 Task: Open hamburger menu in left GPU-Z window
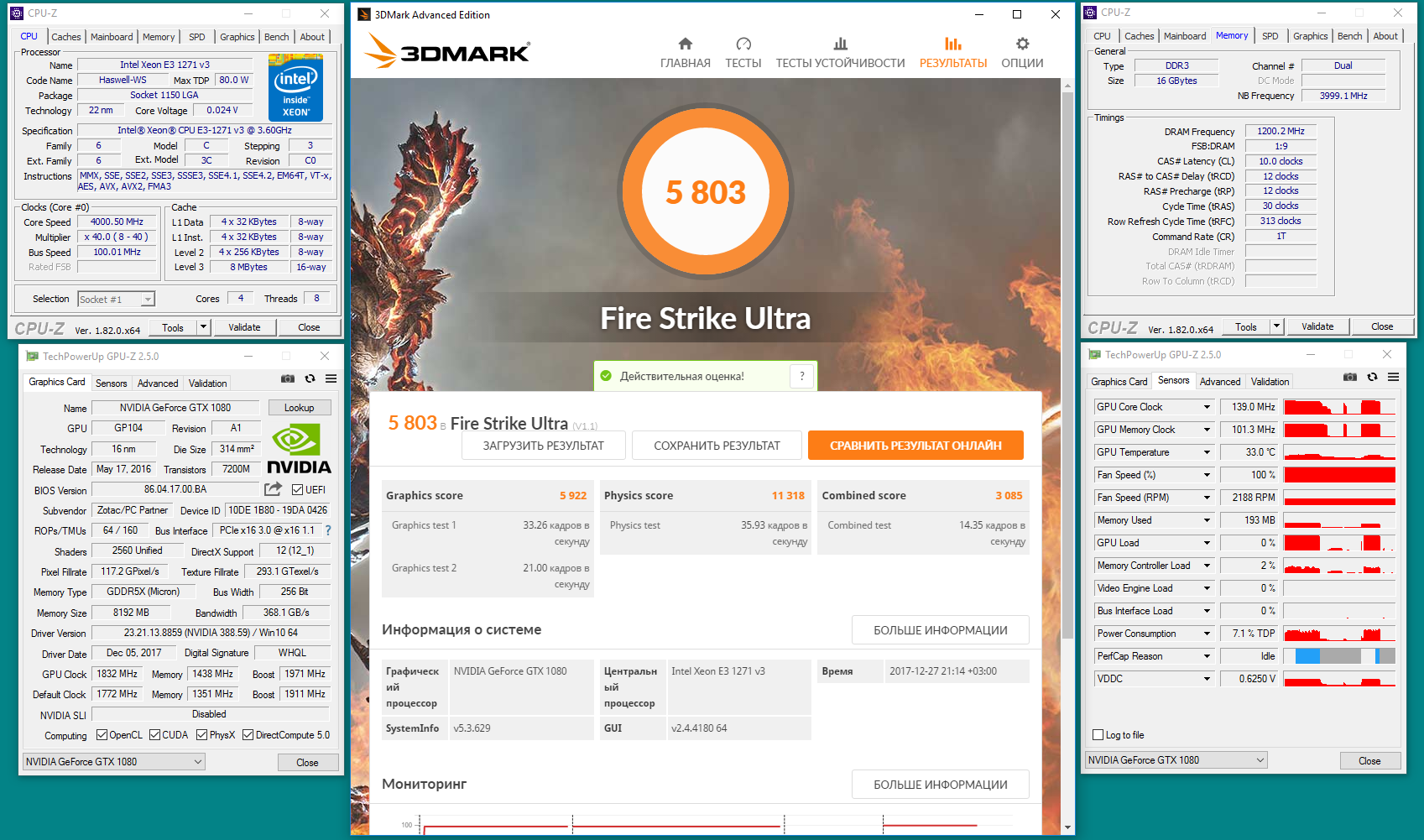tap(331, 378)
